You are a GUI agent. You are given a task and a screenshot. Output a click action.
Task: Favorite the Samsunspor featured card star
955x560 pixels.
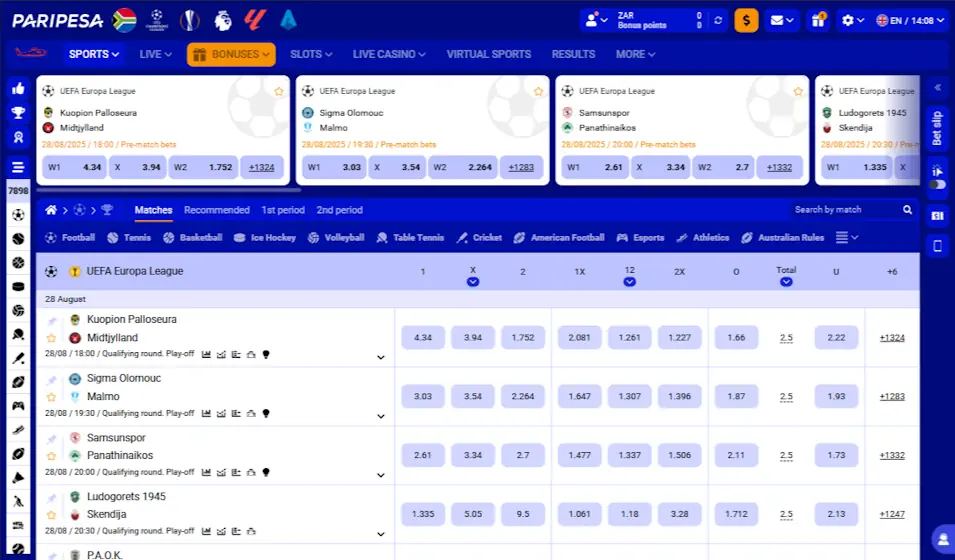point(798,91)
